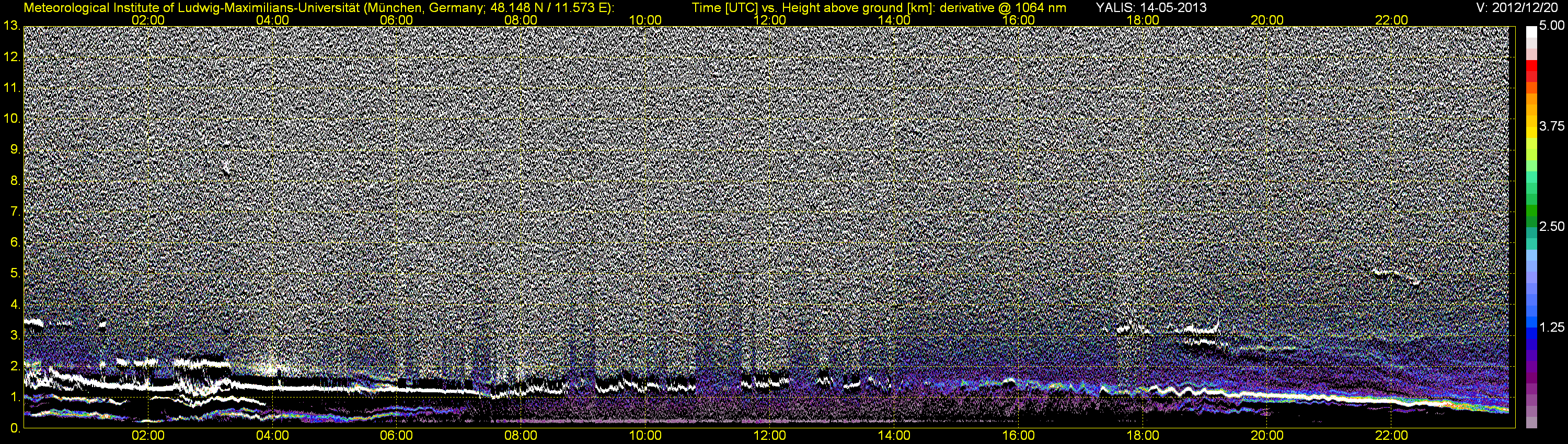1568x444 pixels.
Task: Click the white segment at the colorbar top
Action: point(1531,32)
